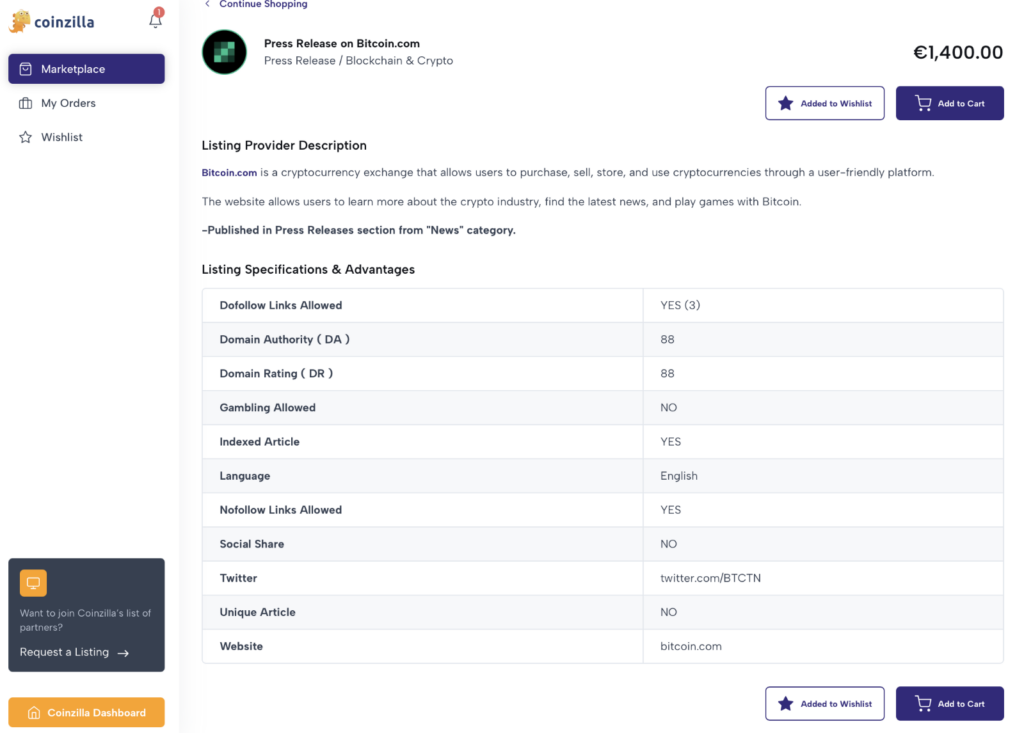This screenshot has width=1024, height=733.
Task: Click the 'bitcoin.com' website value
Action: tap(691, 646)
